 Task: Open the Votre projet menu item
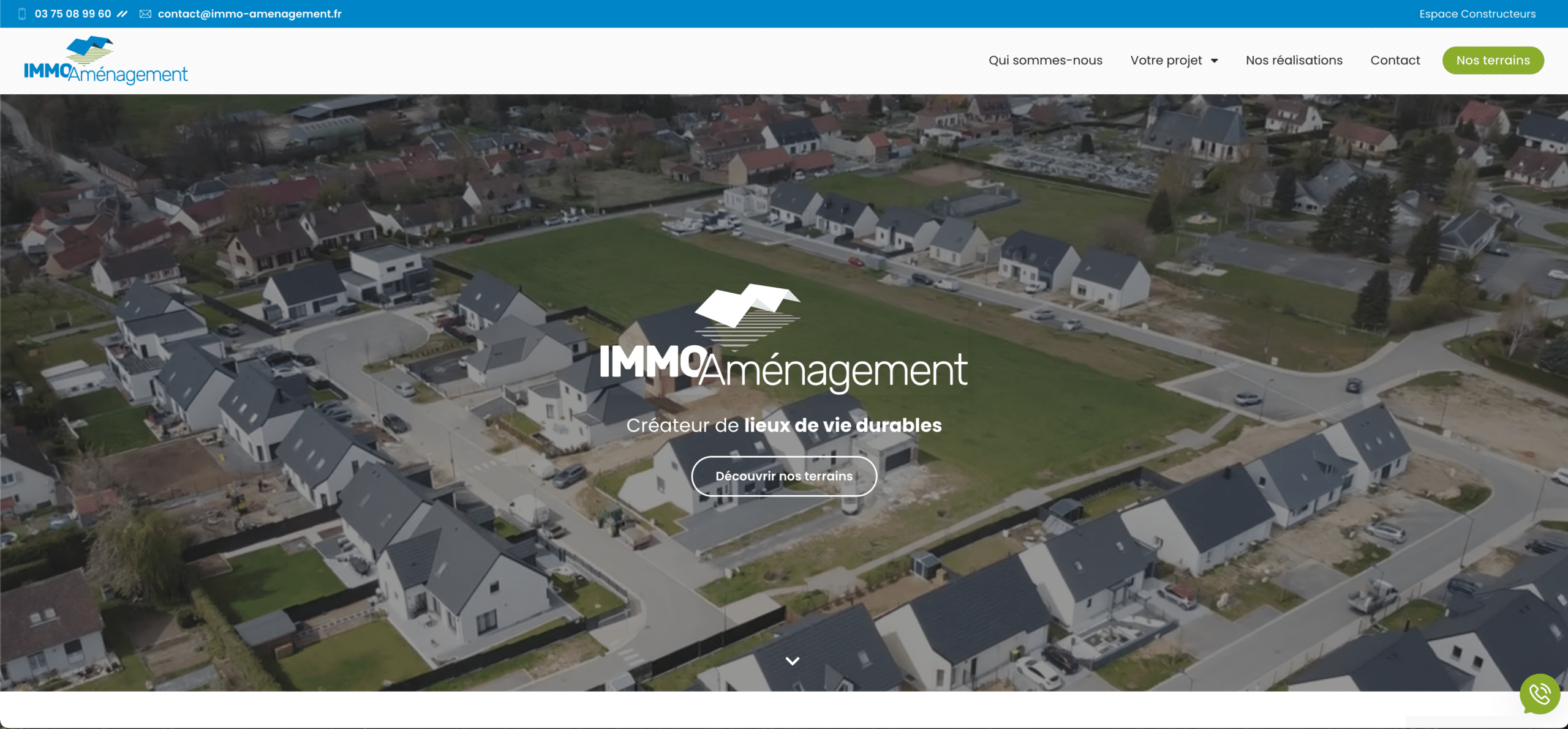click(x=1166, y=60)
